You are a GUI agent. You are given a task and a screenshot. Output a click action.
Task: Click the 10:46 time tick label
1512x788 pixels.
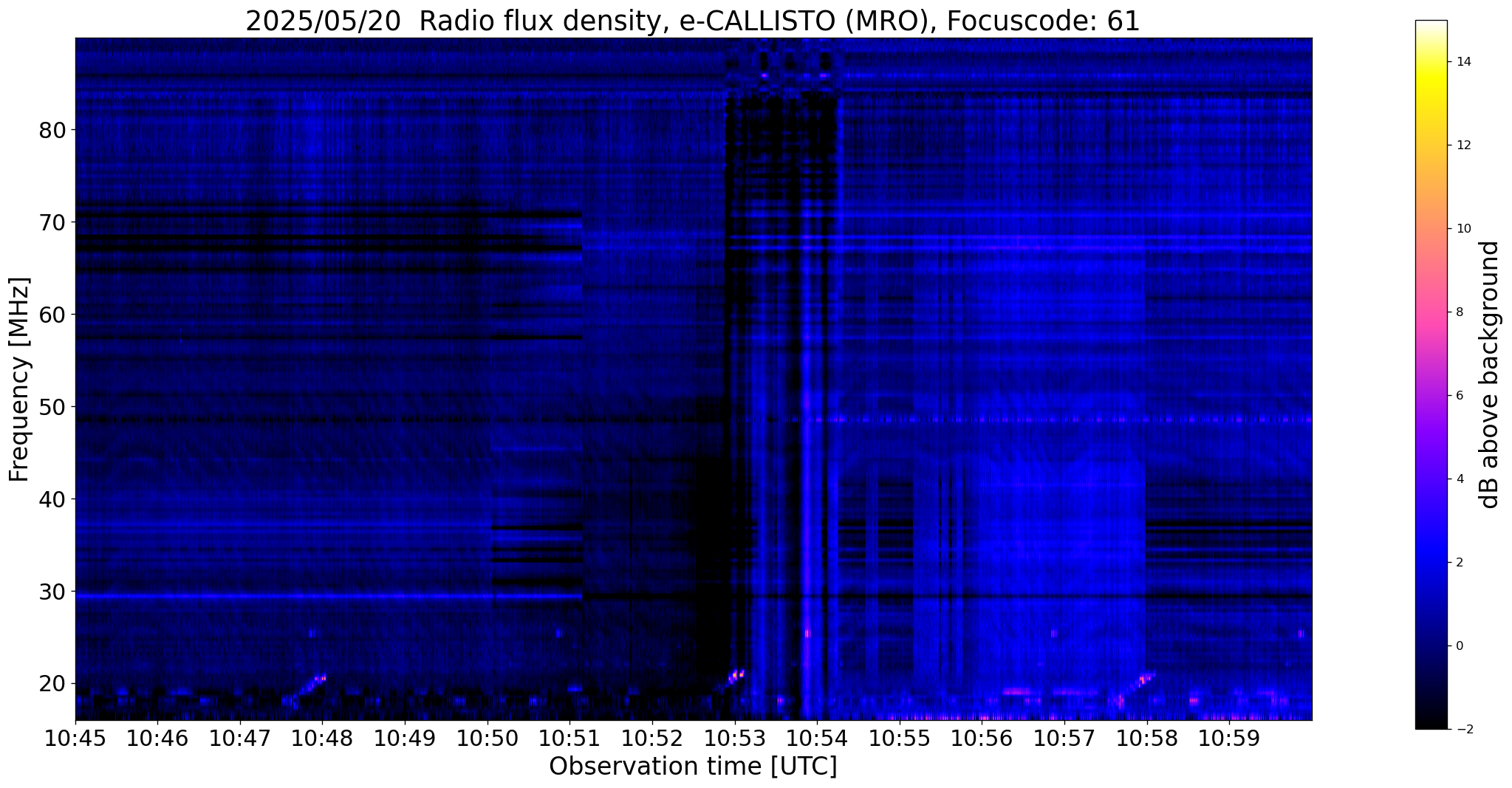(157, 739)
